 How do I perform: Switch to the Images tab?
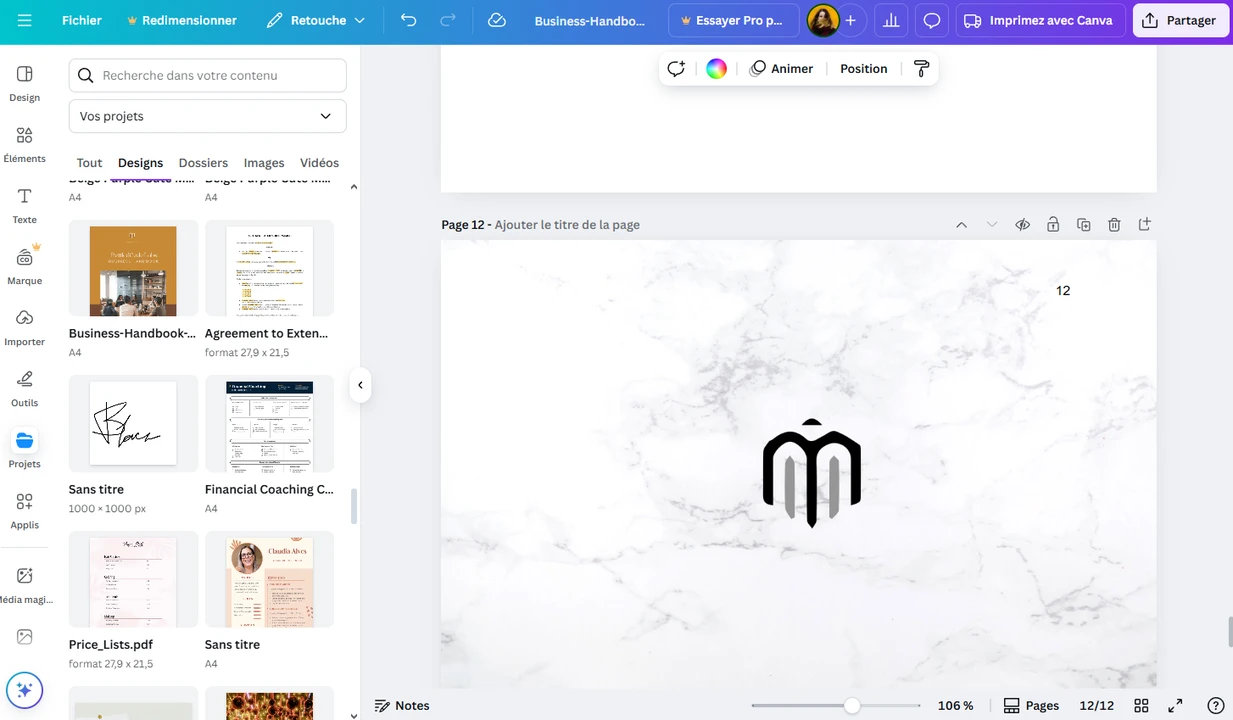[264, 163]
